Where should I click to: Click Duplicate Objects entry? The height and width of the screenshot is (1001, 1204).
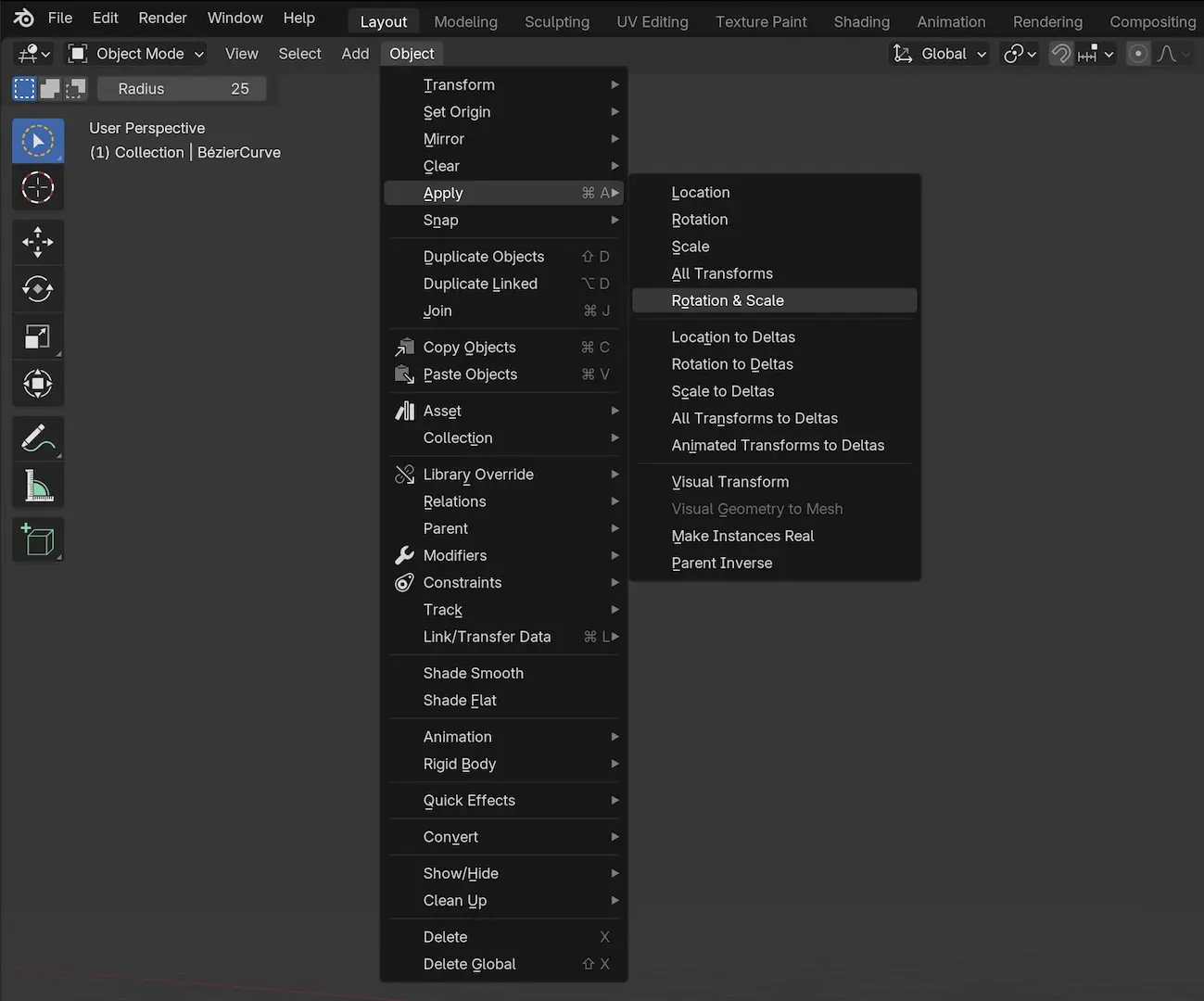(x=484, y=257)
